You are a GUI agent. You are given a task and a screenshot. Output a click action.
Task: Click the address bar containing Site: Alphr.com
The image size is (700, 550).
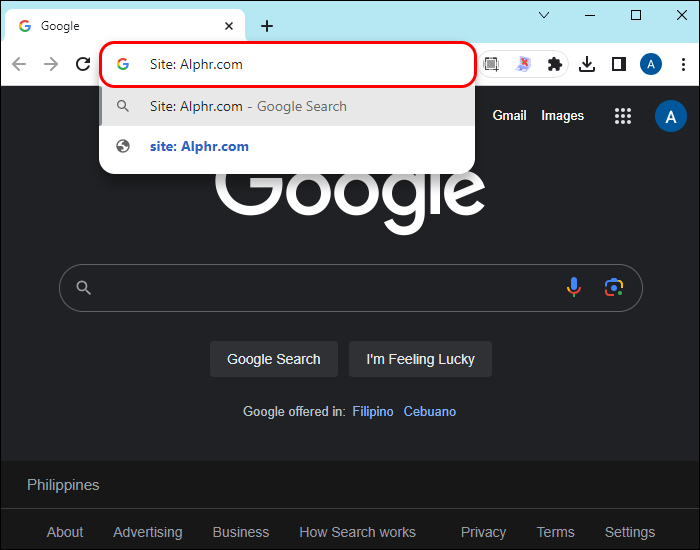(x=288, y=64)
